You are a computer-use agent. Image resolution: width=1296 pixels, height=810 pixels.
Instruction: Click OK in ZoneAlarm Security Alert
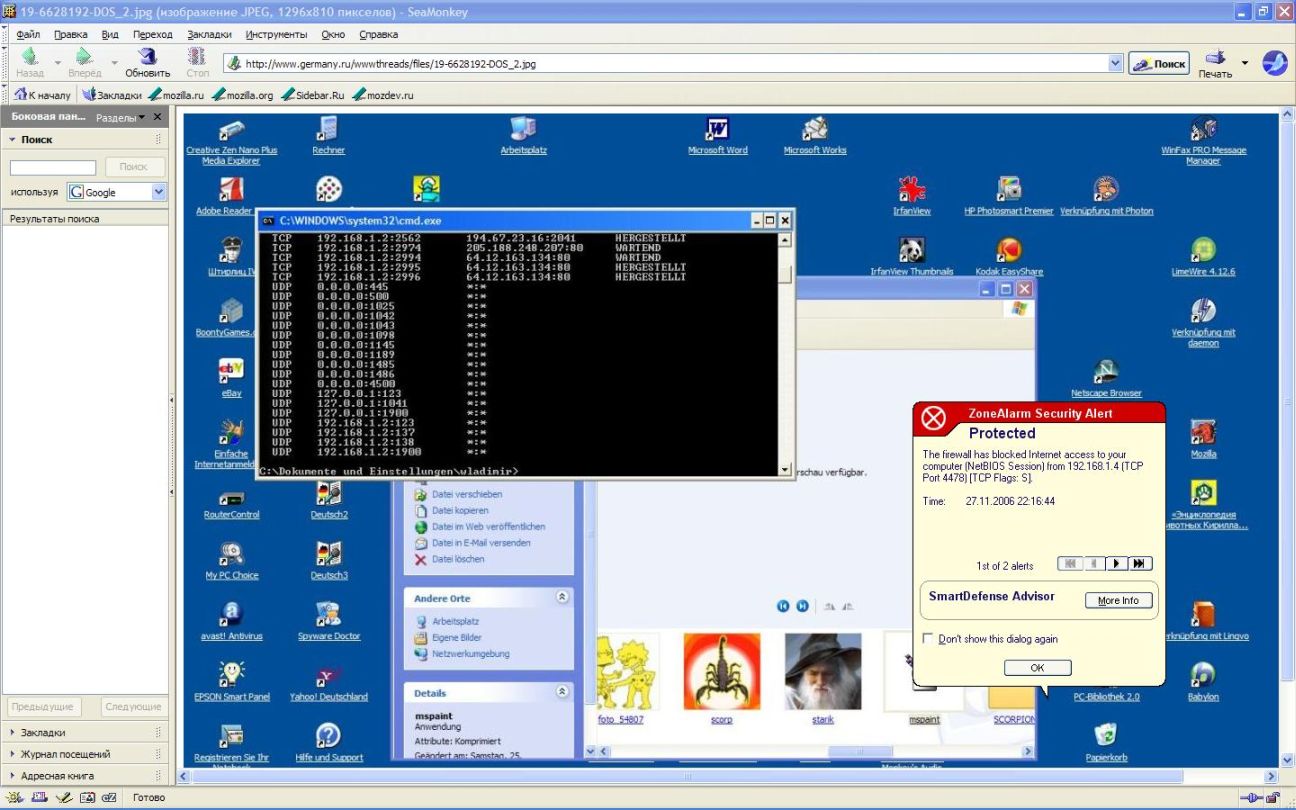pos(1037,667)
